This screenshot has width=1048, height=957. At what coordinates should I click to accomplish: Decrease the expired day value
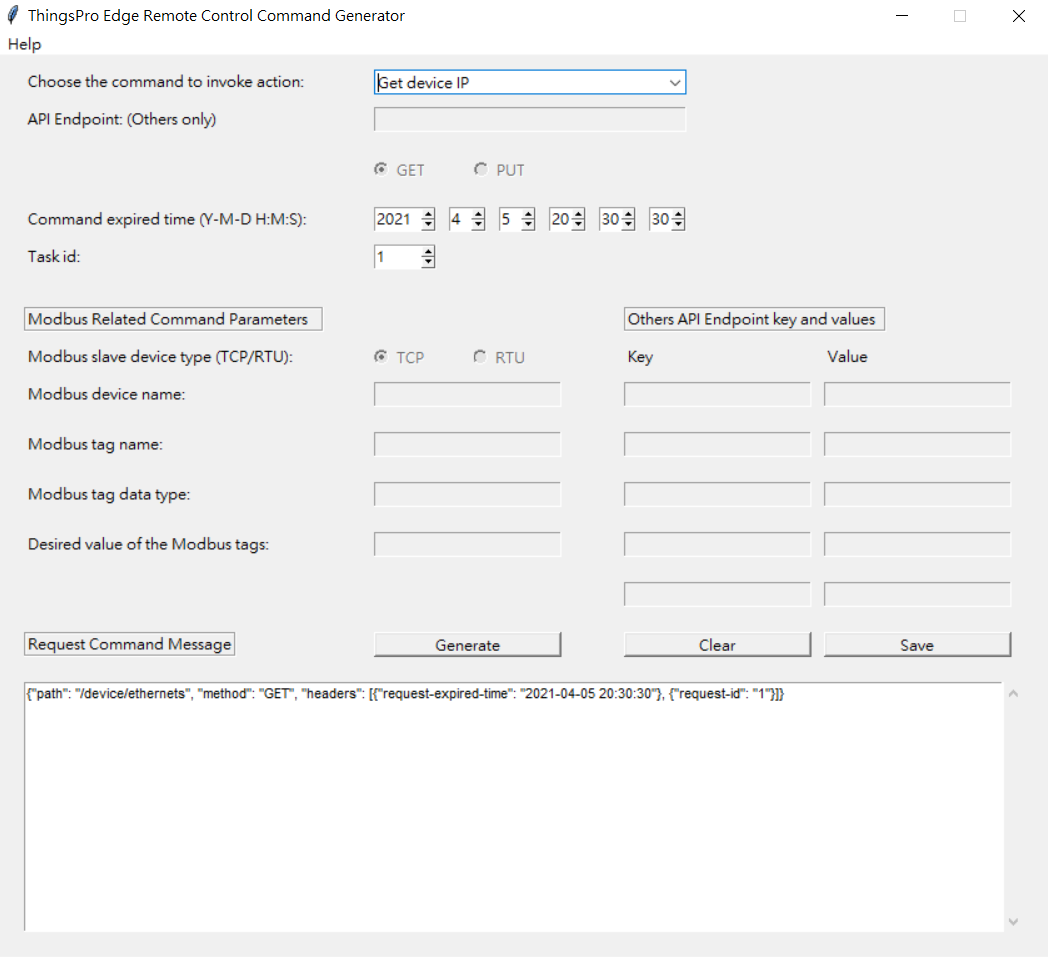coord(528,225)
